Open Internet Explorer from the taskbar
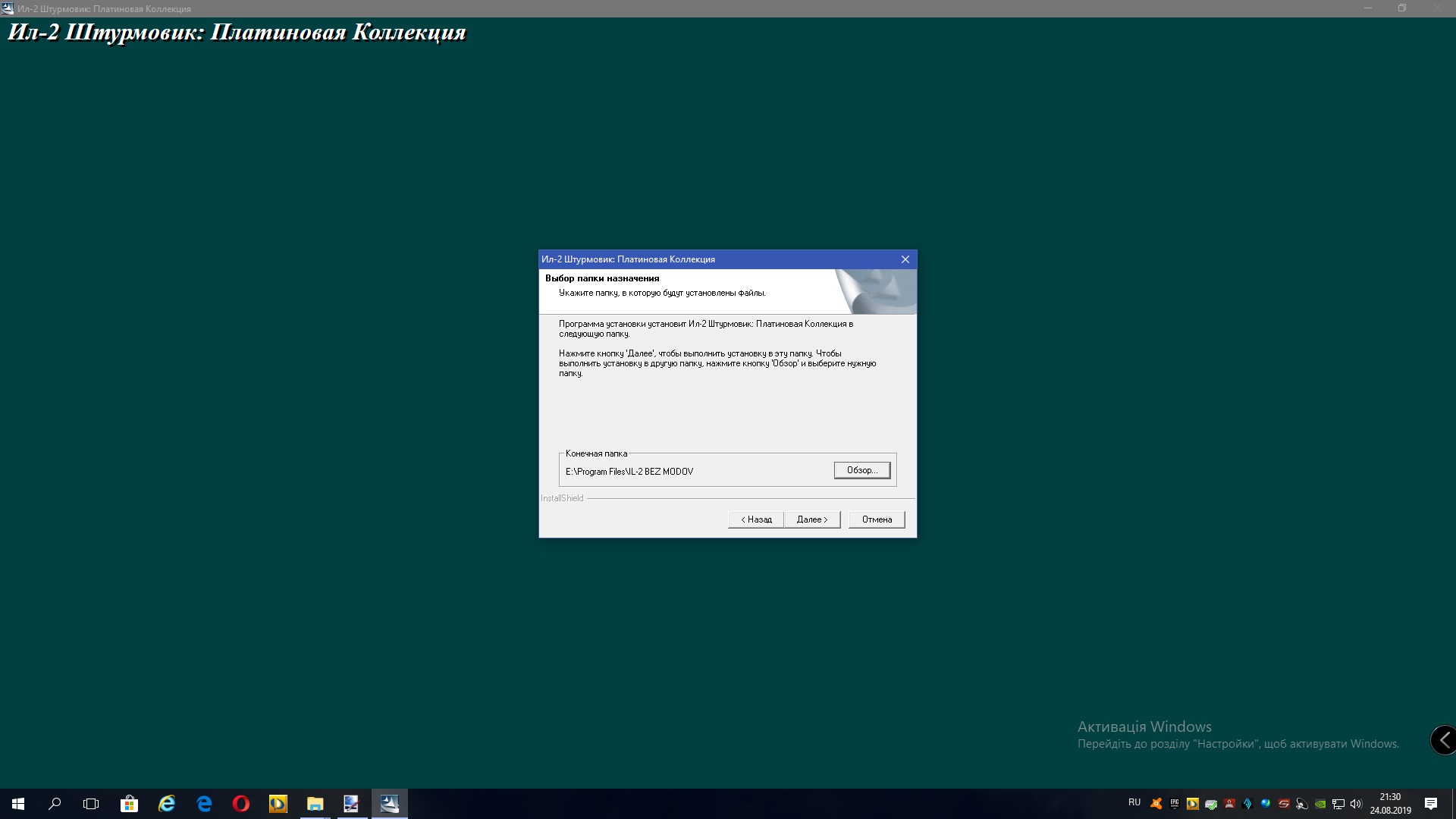This screenshot has height=819, width=1456. coord(166,804)
